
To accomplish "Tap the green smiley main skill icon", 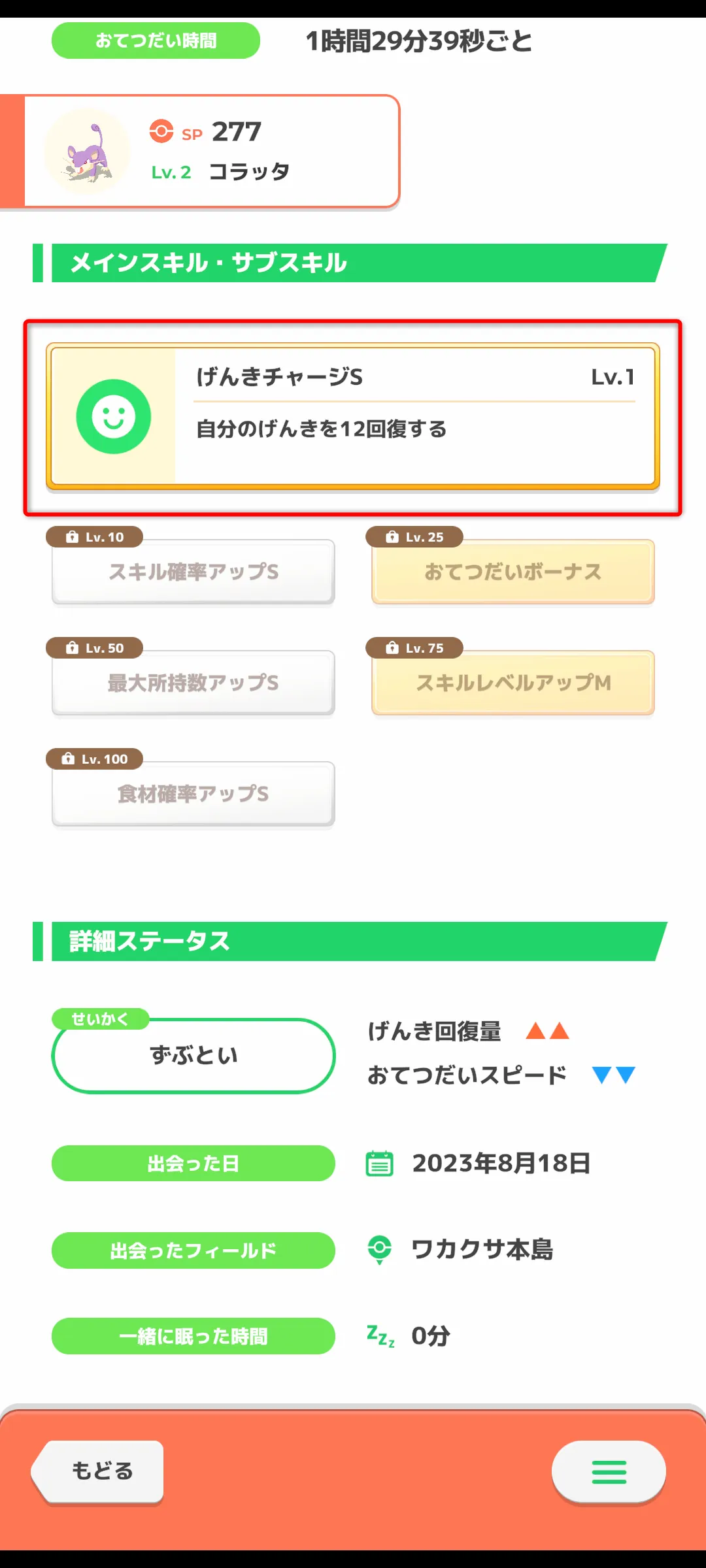I will [114, 417].
